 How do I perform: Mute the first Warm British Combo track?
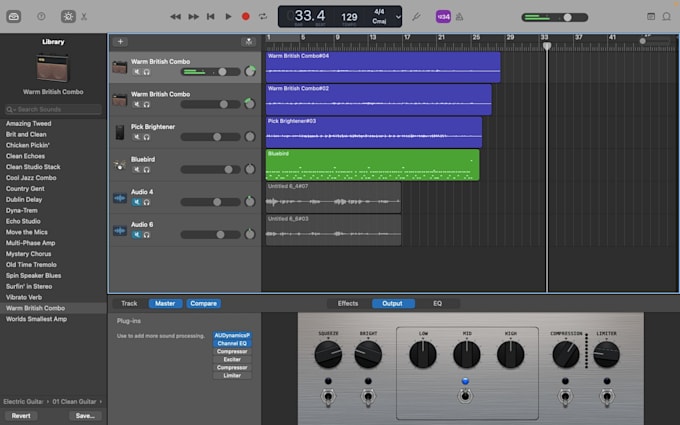(x=137, y=72)
